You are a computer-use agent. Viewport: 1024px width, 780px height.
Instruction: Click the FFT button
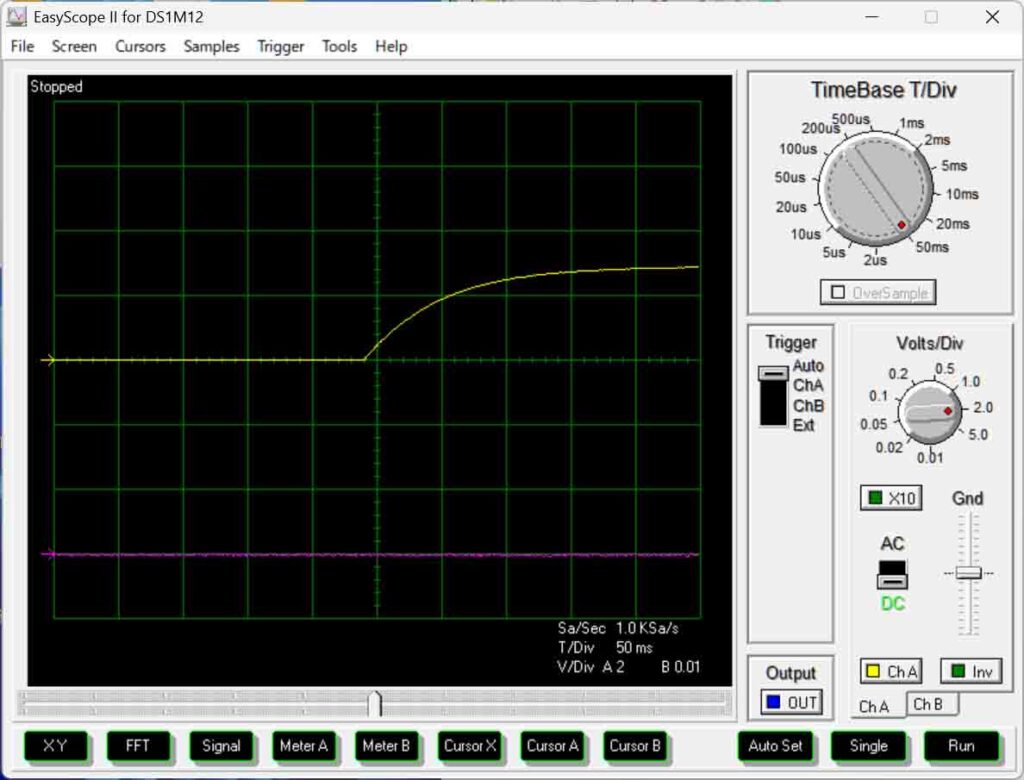pyautogui.click(x=138, y=746)
